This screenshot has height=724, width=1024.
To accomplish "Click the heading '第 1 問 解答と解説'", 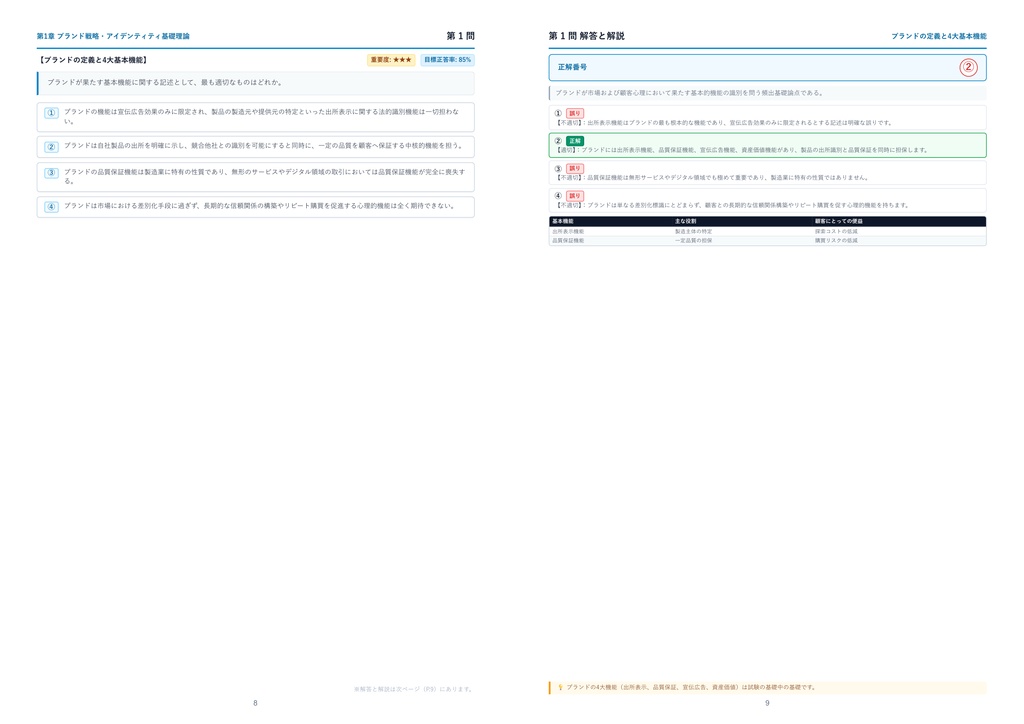I will 586,36.
